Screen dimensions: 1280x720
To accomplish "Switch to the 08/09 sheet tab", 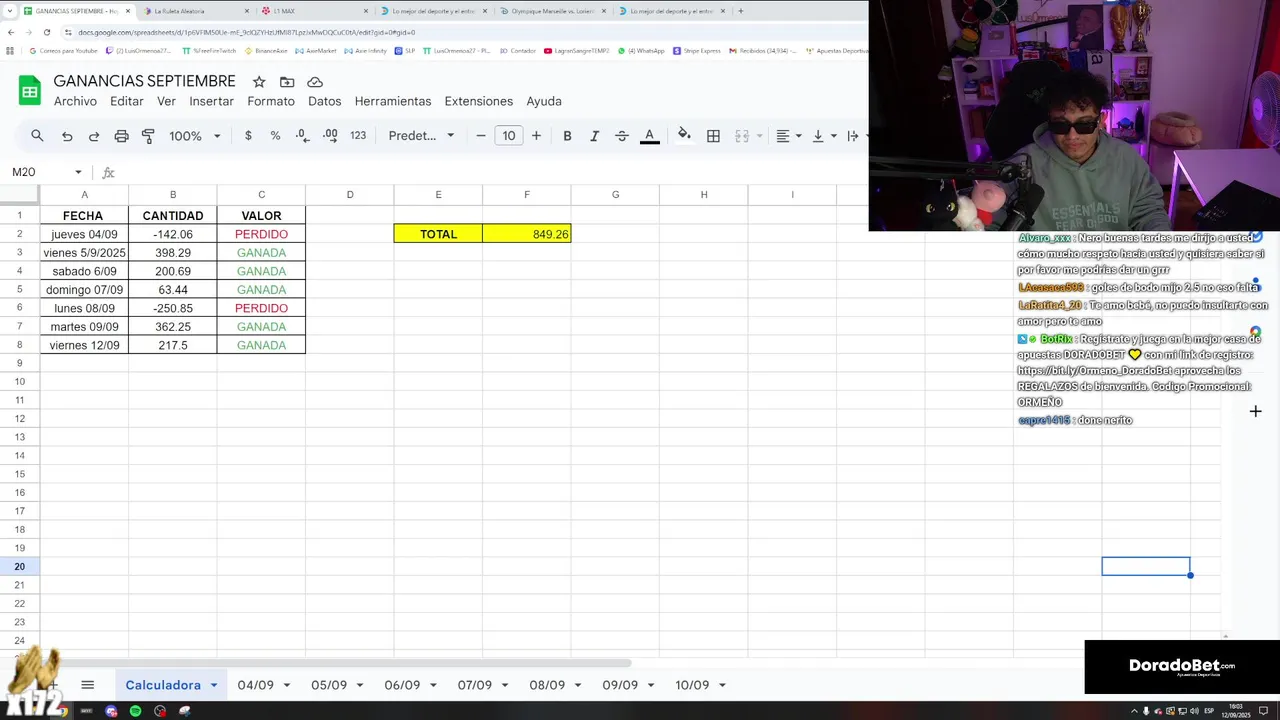I will point(547,685).
